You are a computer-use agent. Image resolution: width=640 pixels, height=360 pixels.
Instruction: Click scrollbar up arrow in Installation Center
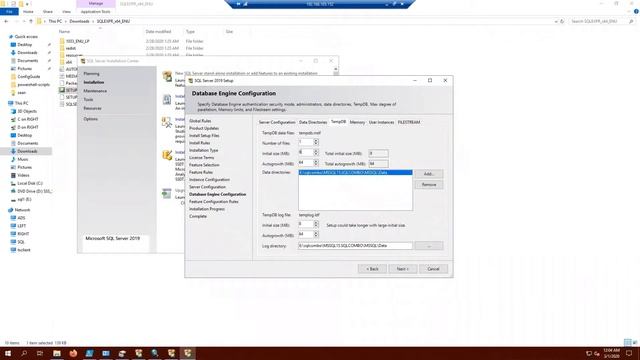[336, 69]
